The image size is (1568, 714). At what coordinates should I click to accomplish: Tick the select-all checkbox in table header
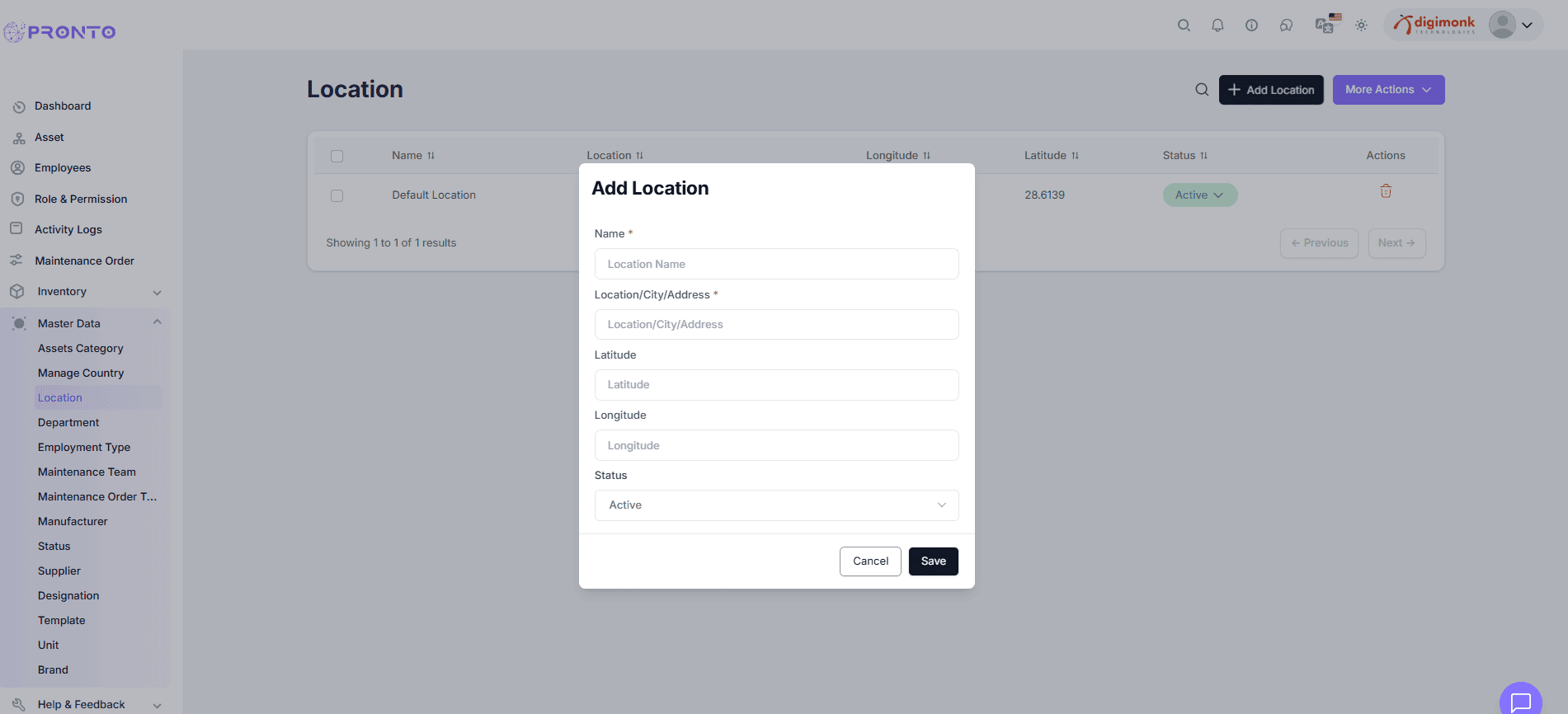pyautogui.click(x=337, y=156)
